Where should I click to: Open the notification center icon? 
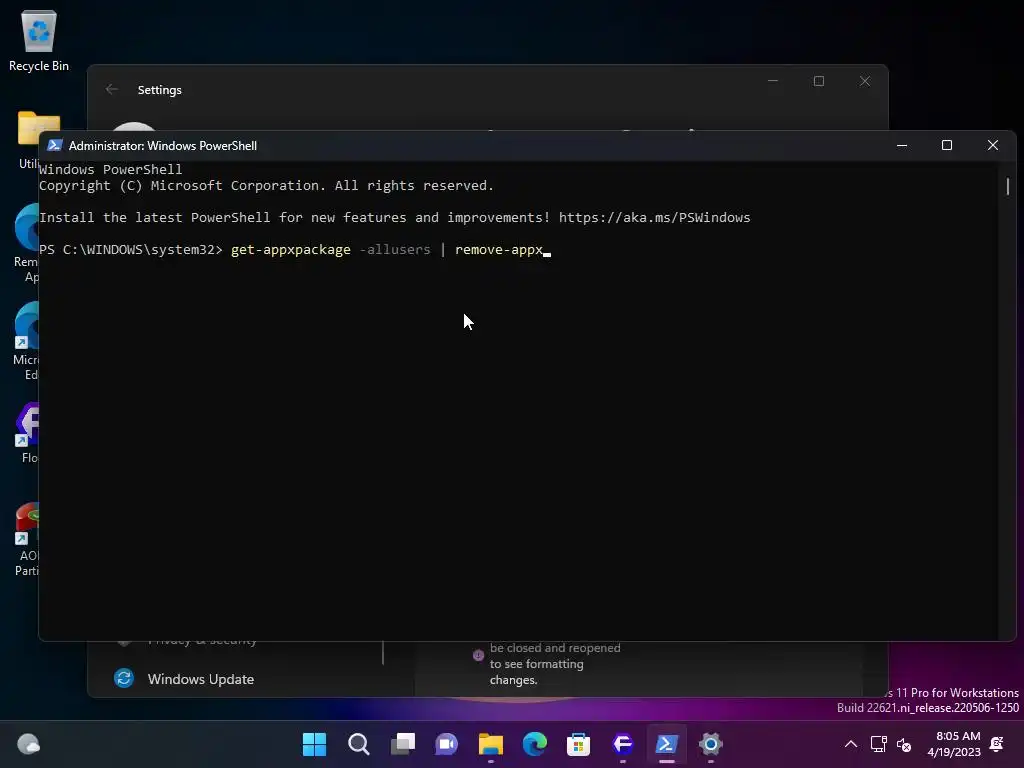997,744
